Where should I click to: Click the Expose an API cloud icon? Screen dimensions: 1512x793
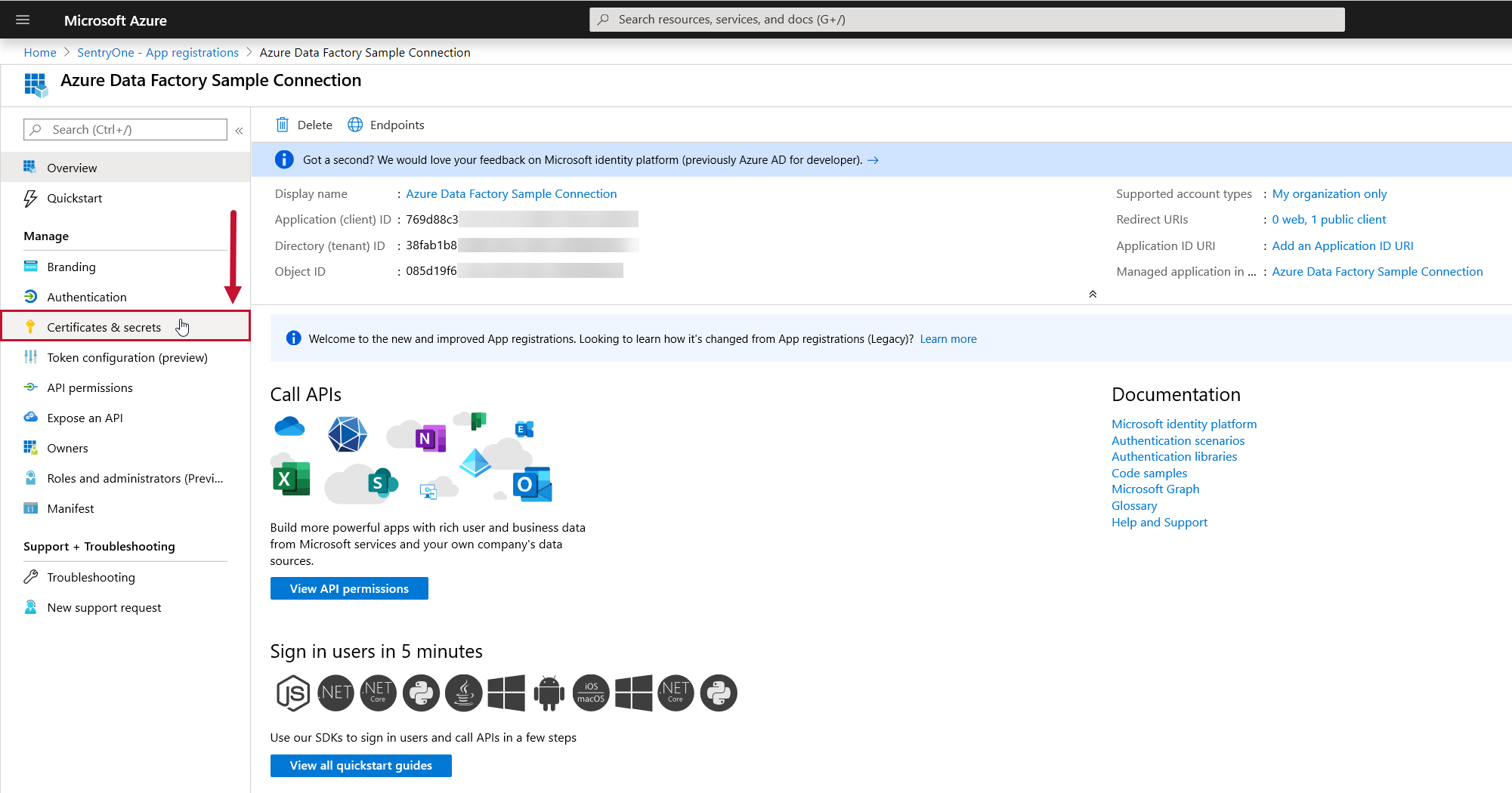[x=30, y=417]
